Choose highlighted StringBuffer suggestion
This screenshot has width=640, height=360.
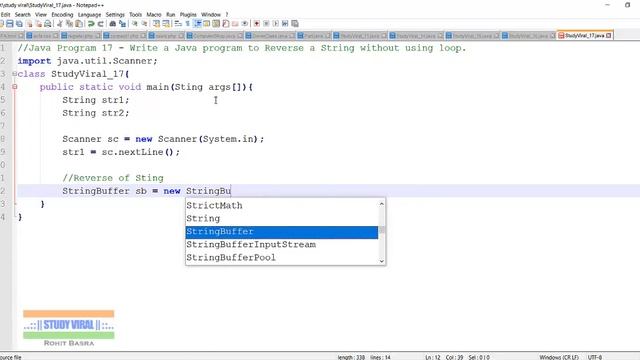point(282,232)
